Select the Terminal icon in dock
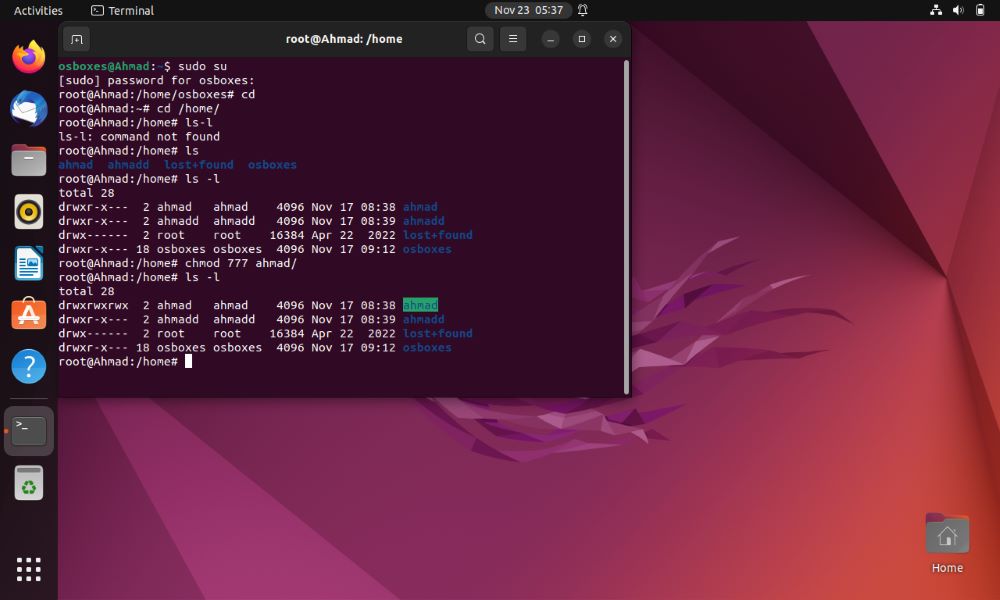The height and width of the screenshot is (600, 1000). (x=29, y=431)
